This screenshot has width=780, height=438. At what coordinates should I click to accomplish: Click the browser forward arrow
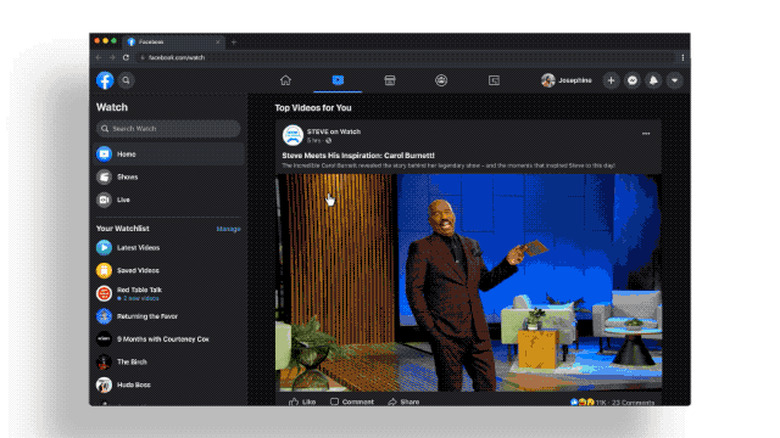tap(112, 58)
